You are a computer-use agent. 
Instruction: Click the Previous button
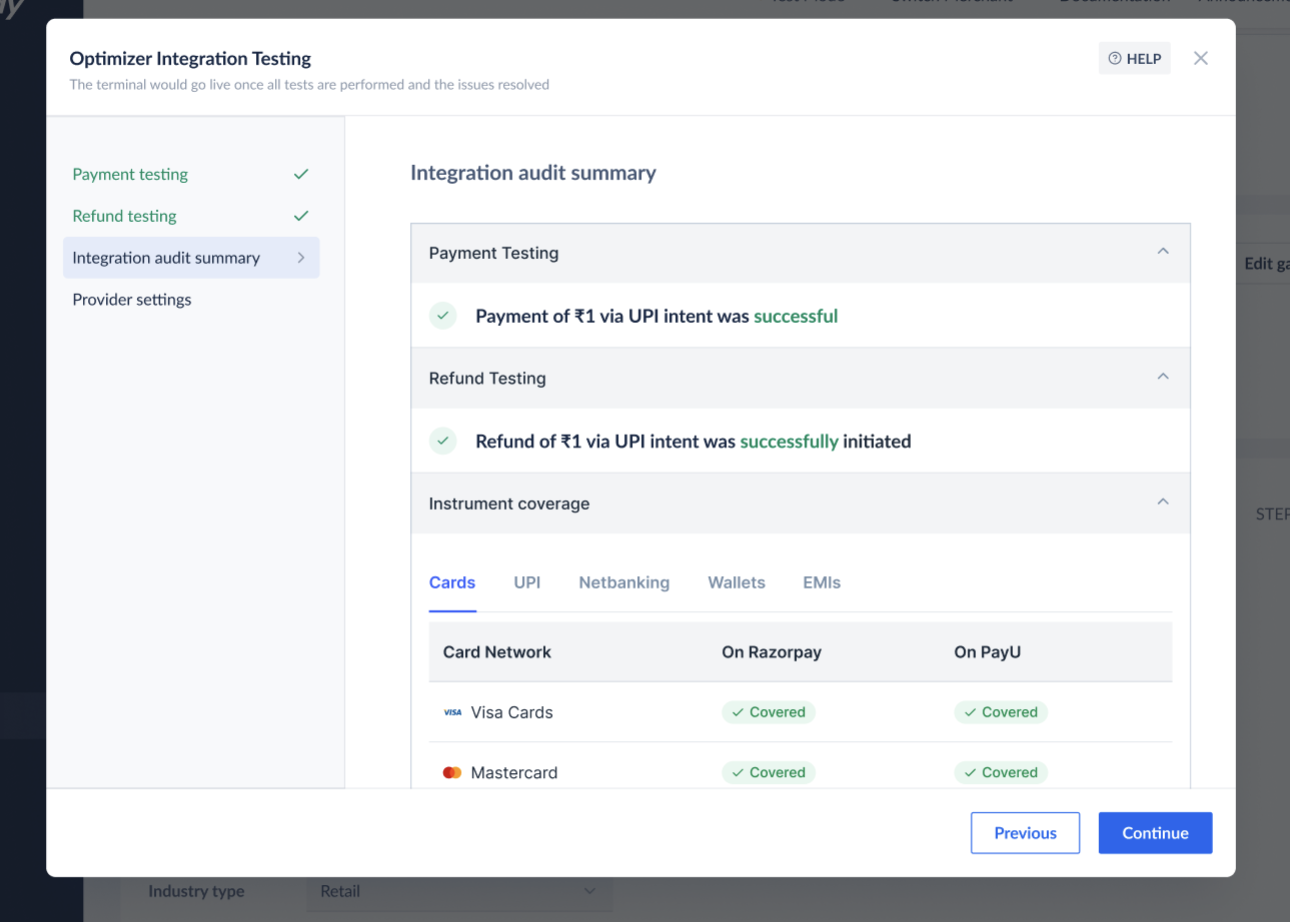pyautogui.click(x=1025, y=833)
